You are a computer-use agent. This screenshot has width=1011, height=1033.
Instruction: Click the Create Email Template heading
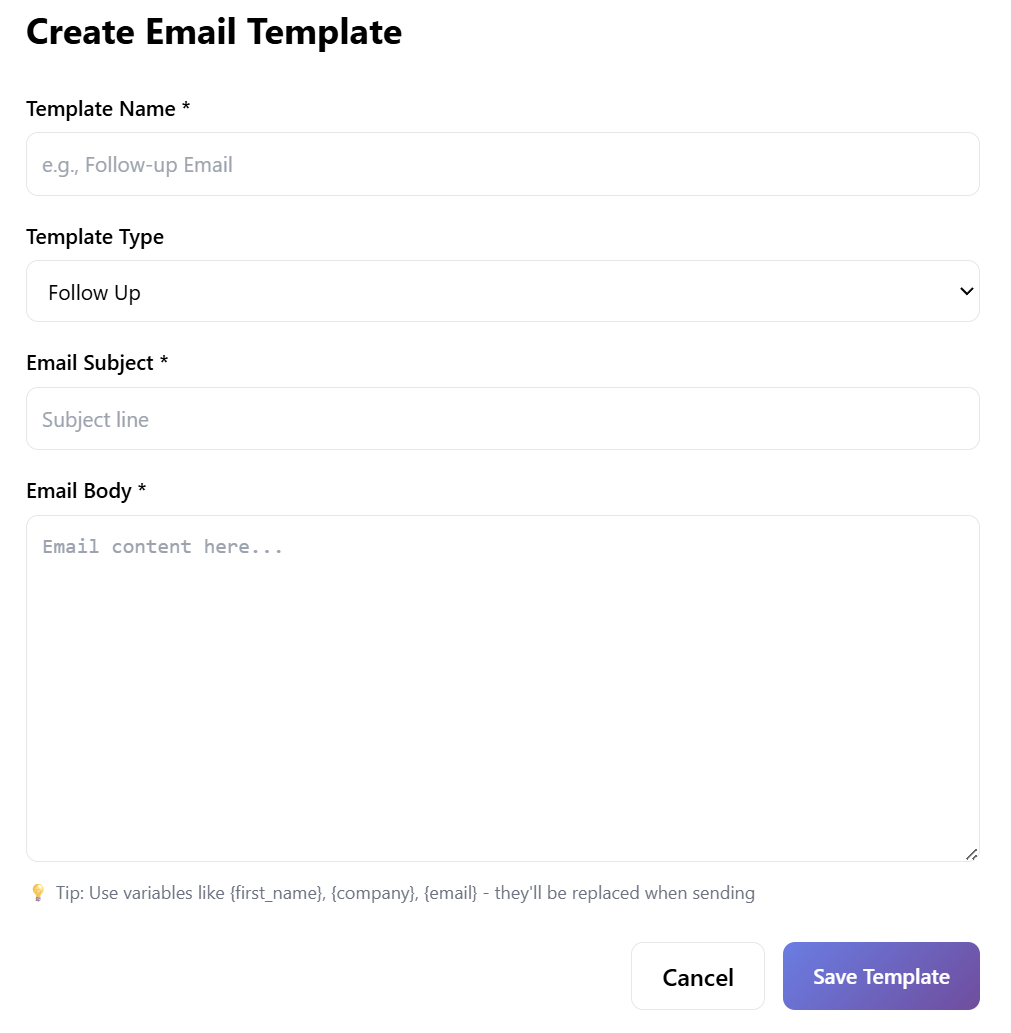[x=214, y=32]
